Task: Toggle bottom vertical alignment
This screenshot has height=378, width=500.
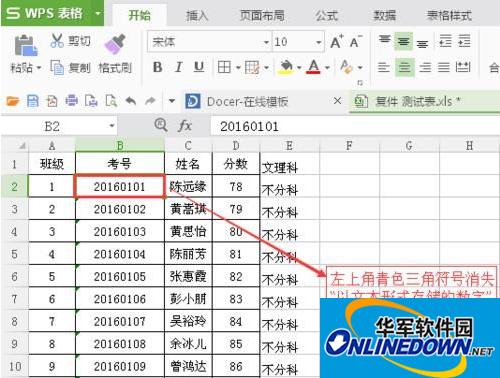Action: [422, 44]
